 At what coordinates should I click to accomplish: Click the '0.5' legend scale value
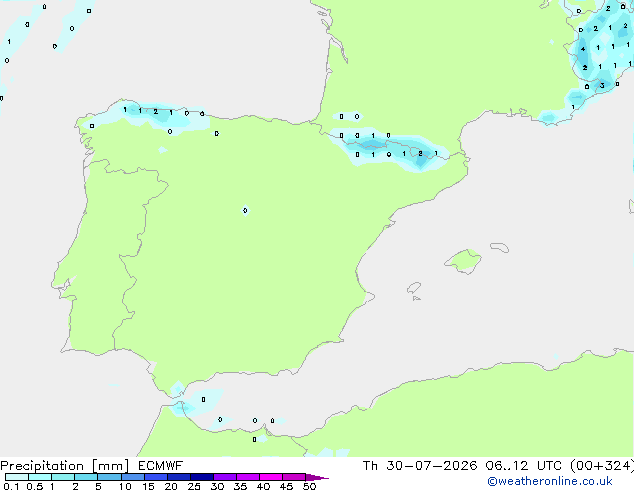(35, 486)
